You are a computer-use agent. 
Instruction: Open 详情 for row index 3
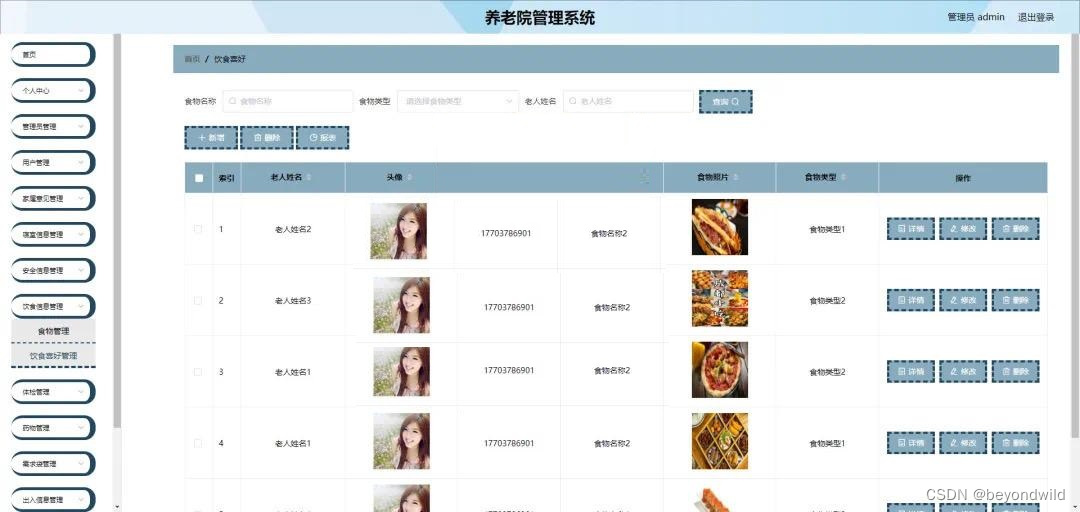(x=911, y=371)
